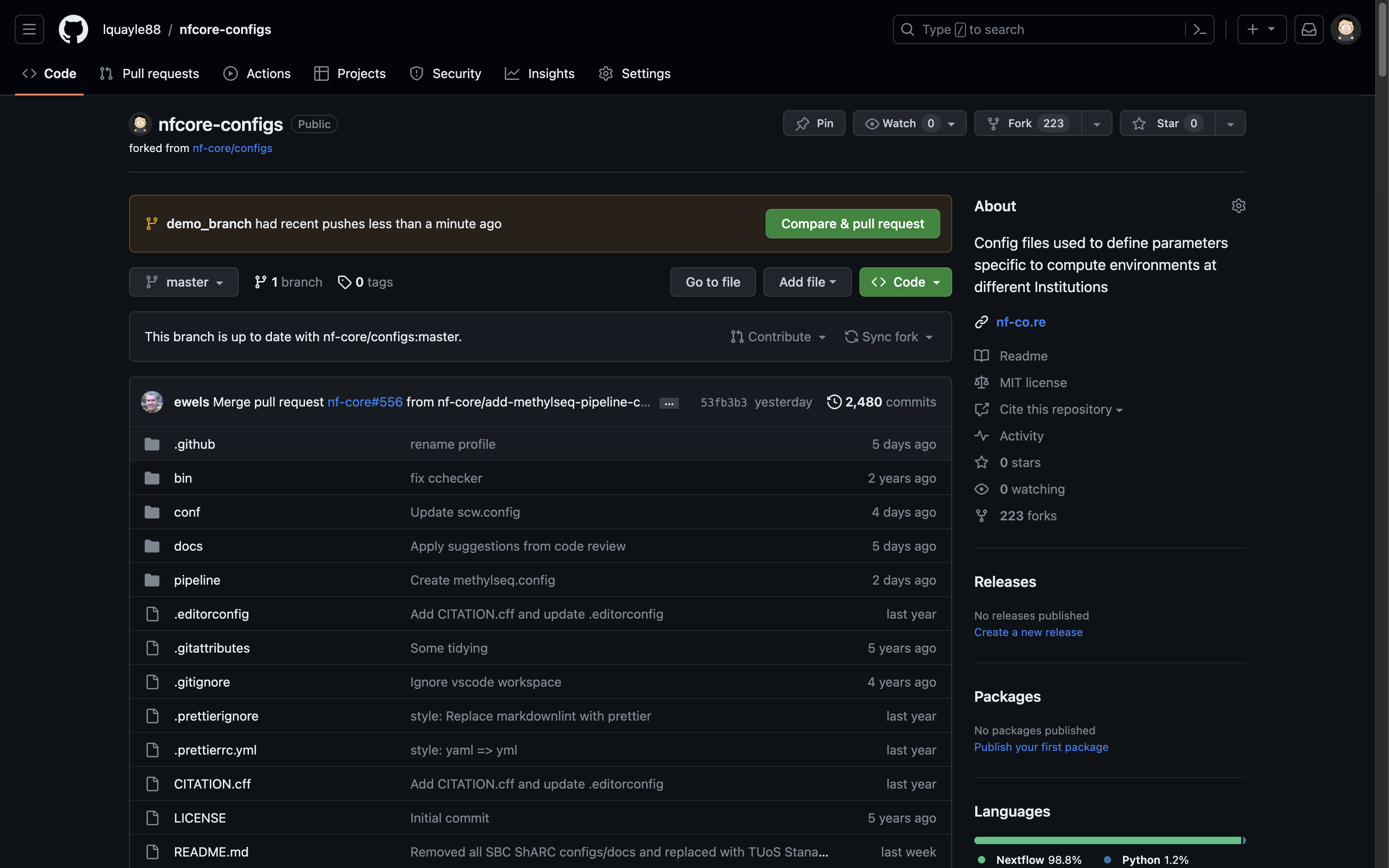Switch to the Projects tab
Viewport: 1389px width, 868px height.
(350, 73)
